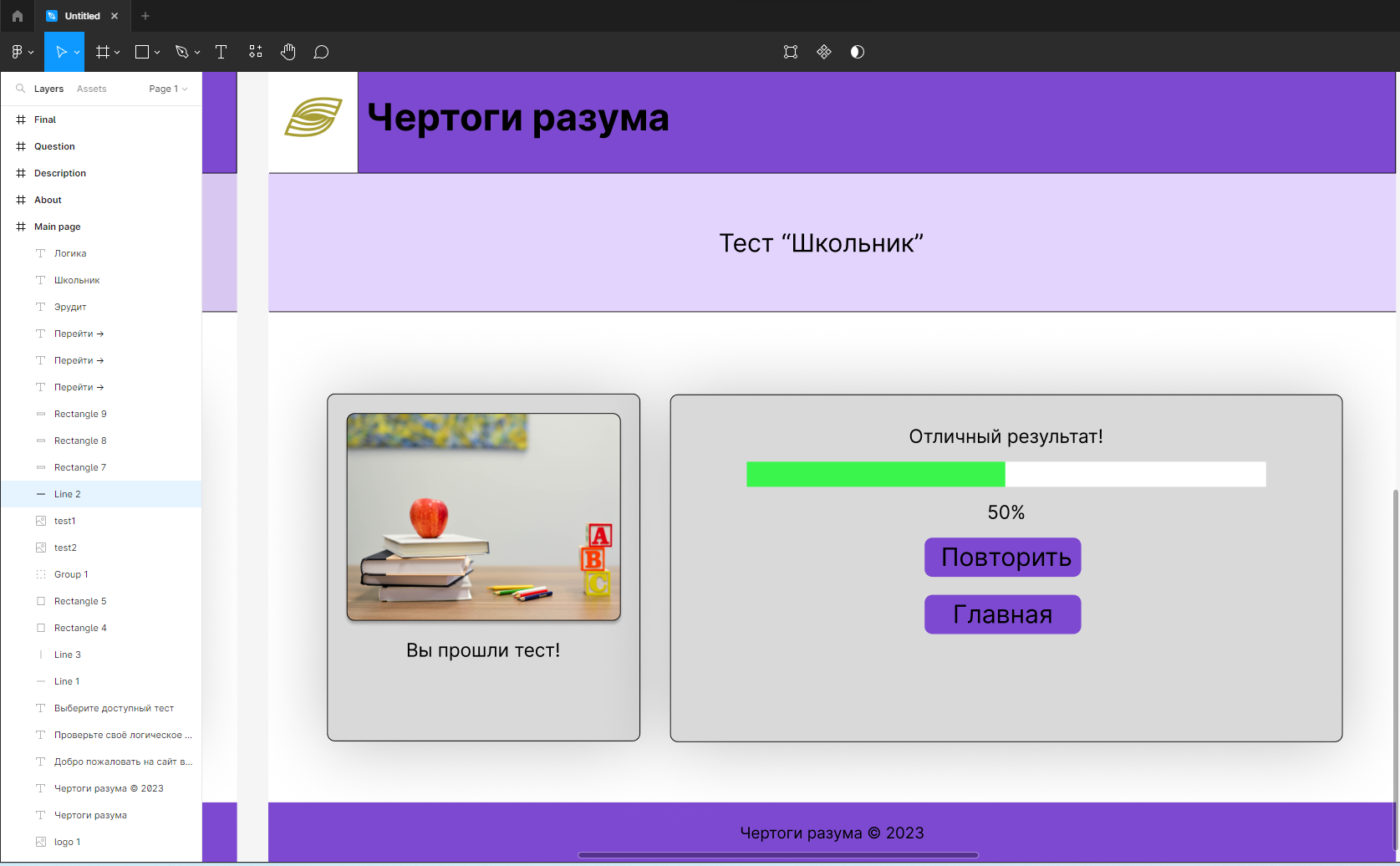This screenshot has height=866, width=1400.
Task: Select the Эрудит text layer
Action: (x=101, y=307)
